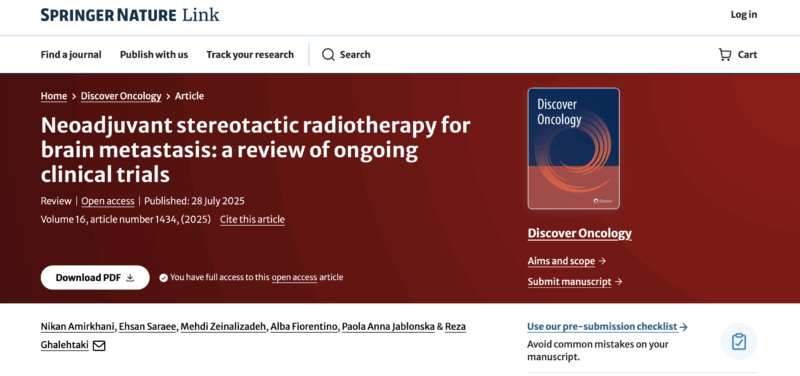Click the magnifying glass search icon
The height and width of the screenshot is (376, 800).
pos(328,55)
